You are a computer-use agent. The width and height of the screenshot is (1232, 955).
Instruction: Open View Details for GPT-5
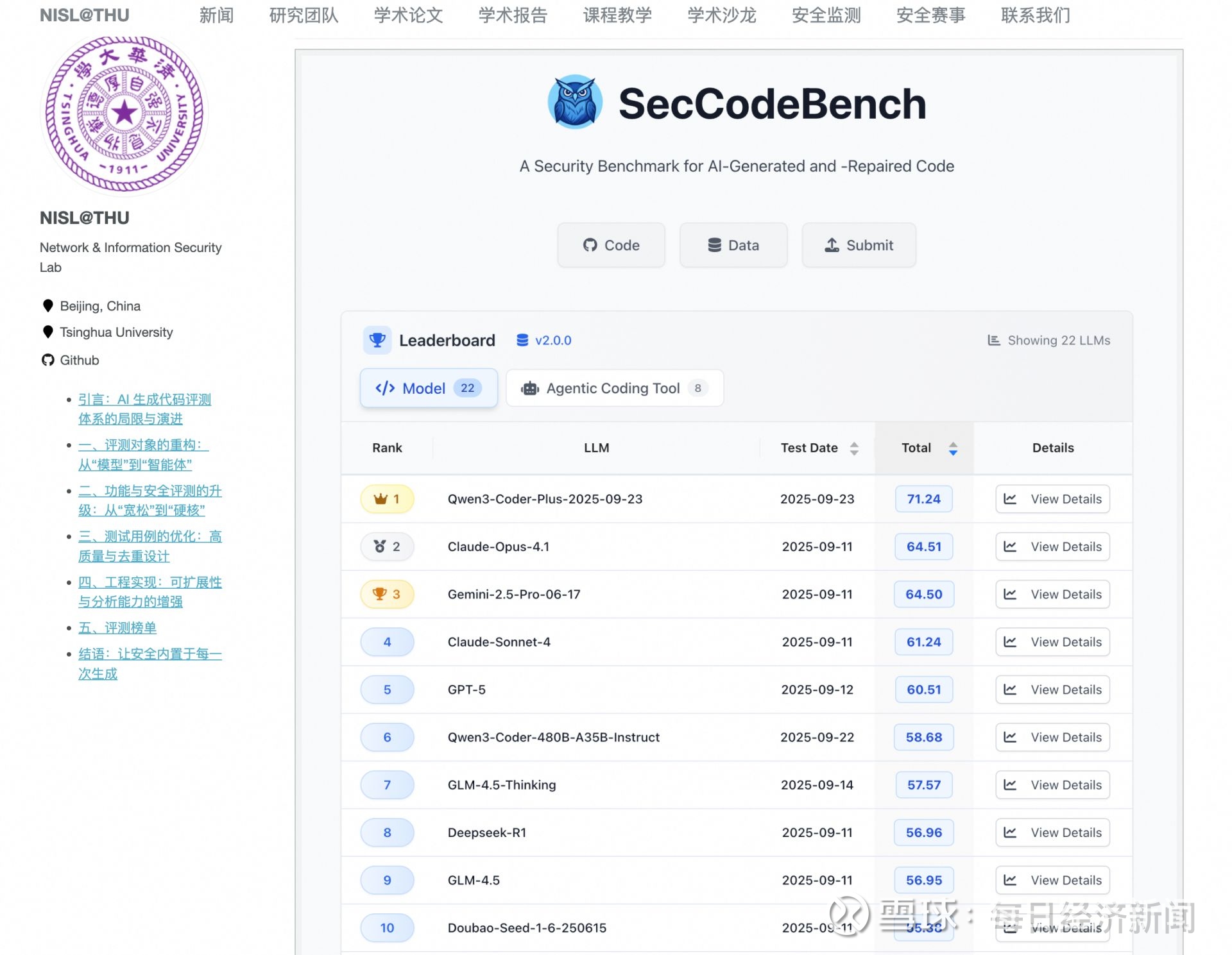[x=1052, y=689]
